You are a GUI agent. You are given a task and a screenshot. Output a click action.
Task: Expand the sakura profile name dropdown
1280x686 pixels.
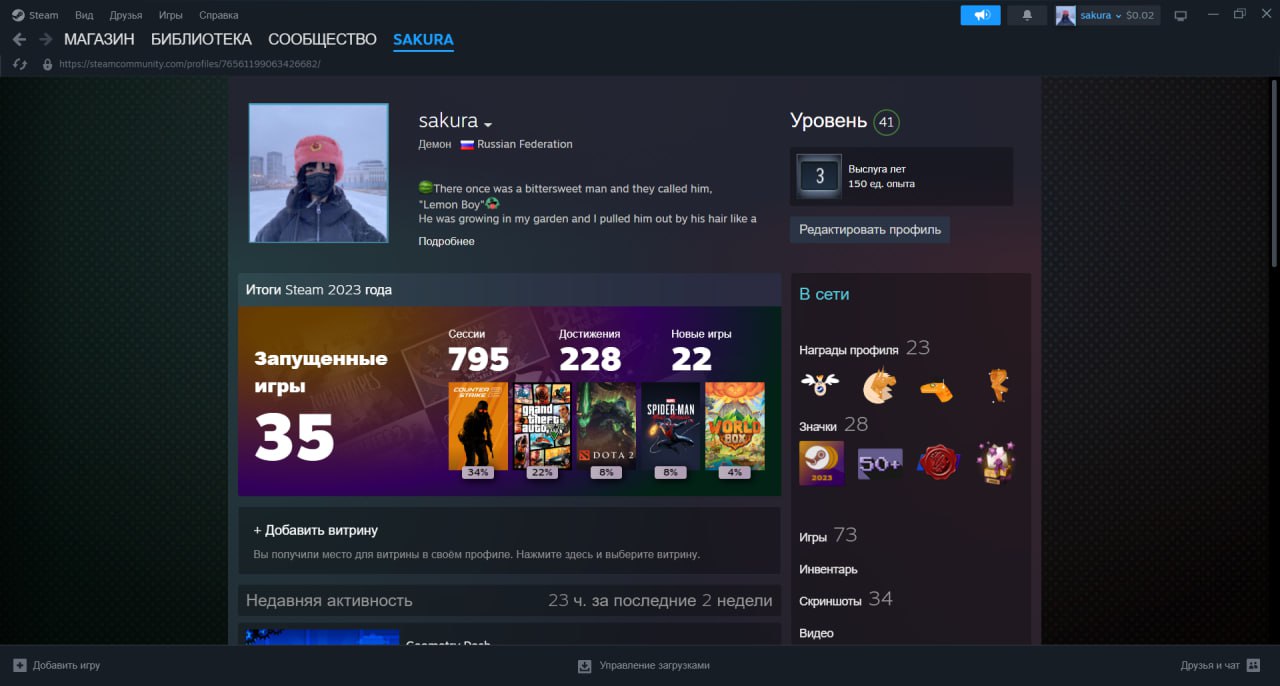pos(488,125)
